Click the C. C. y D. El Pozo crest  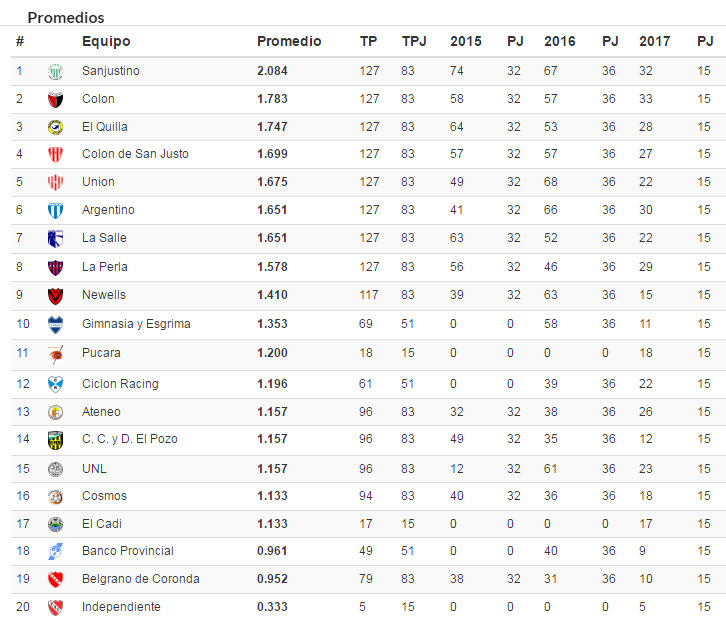(56, 440)
